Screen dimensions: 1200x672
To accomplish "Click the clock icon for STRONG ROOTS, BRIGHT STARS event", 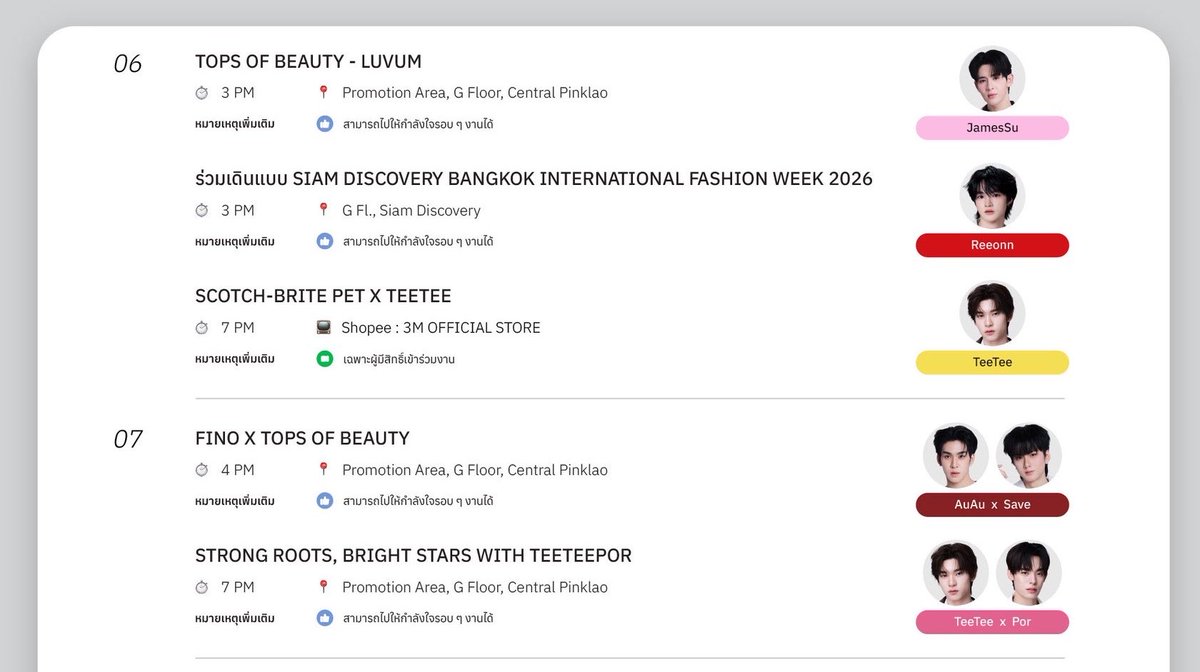I will (x=202, y=587).
